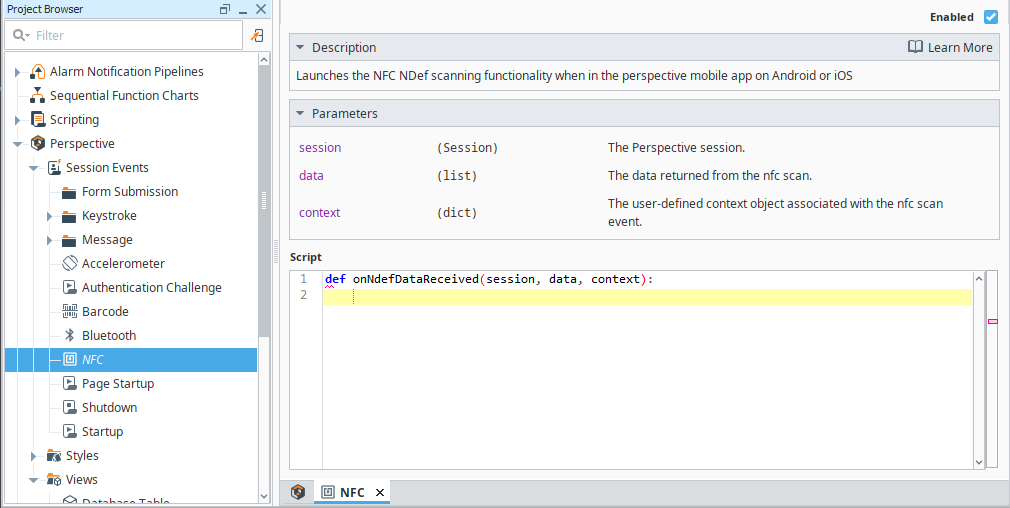Screen dimensions: 1010x508
Task: Click the Perspective home icon in bottom tab bar
Action: (x=298, y=492)
